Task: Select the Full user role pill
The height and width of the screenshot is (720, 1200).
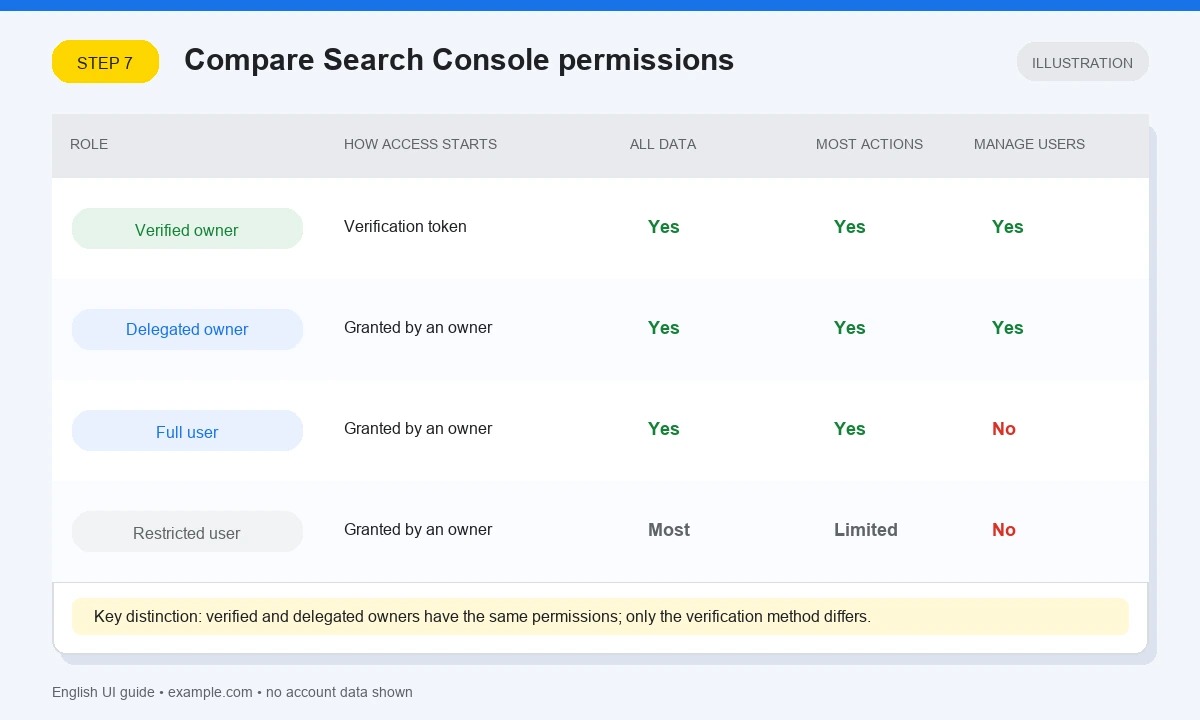Action: coord(187,431)
